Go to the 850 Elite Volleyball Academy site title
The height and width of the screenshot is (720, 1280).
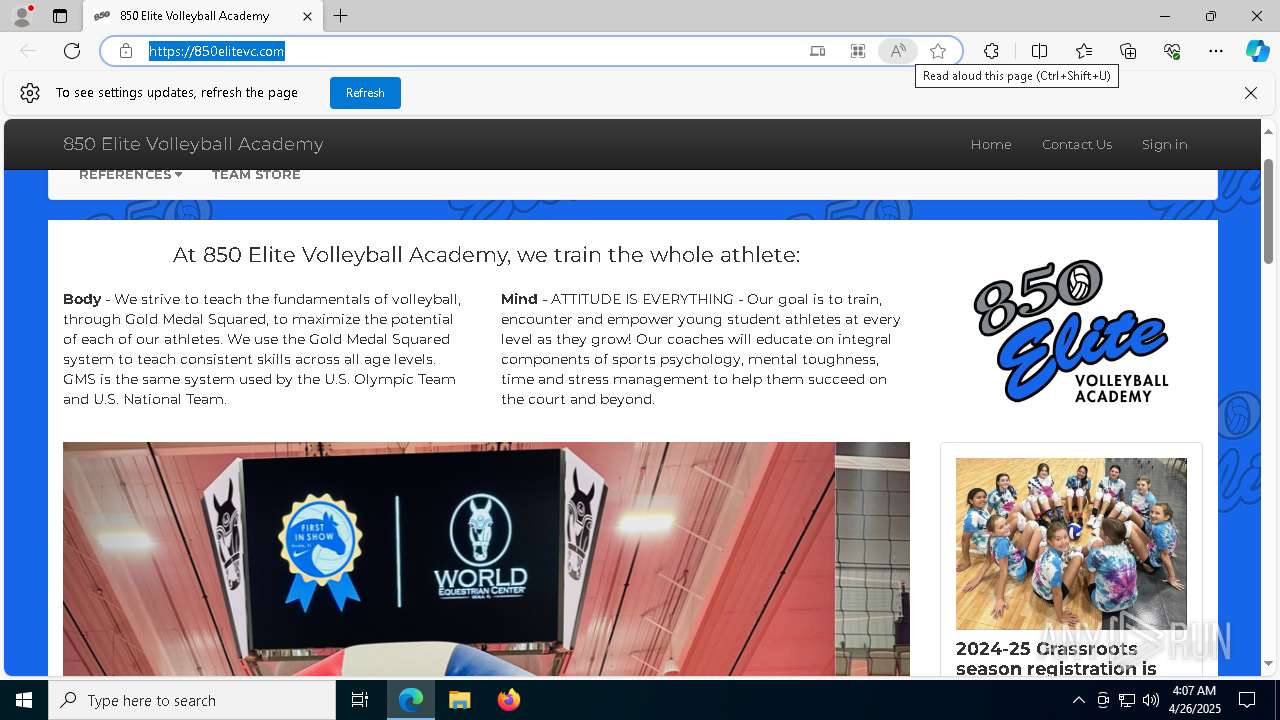193,144
